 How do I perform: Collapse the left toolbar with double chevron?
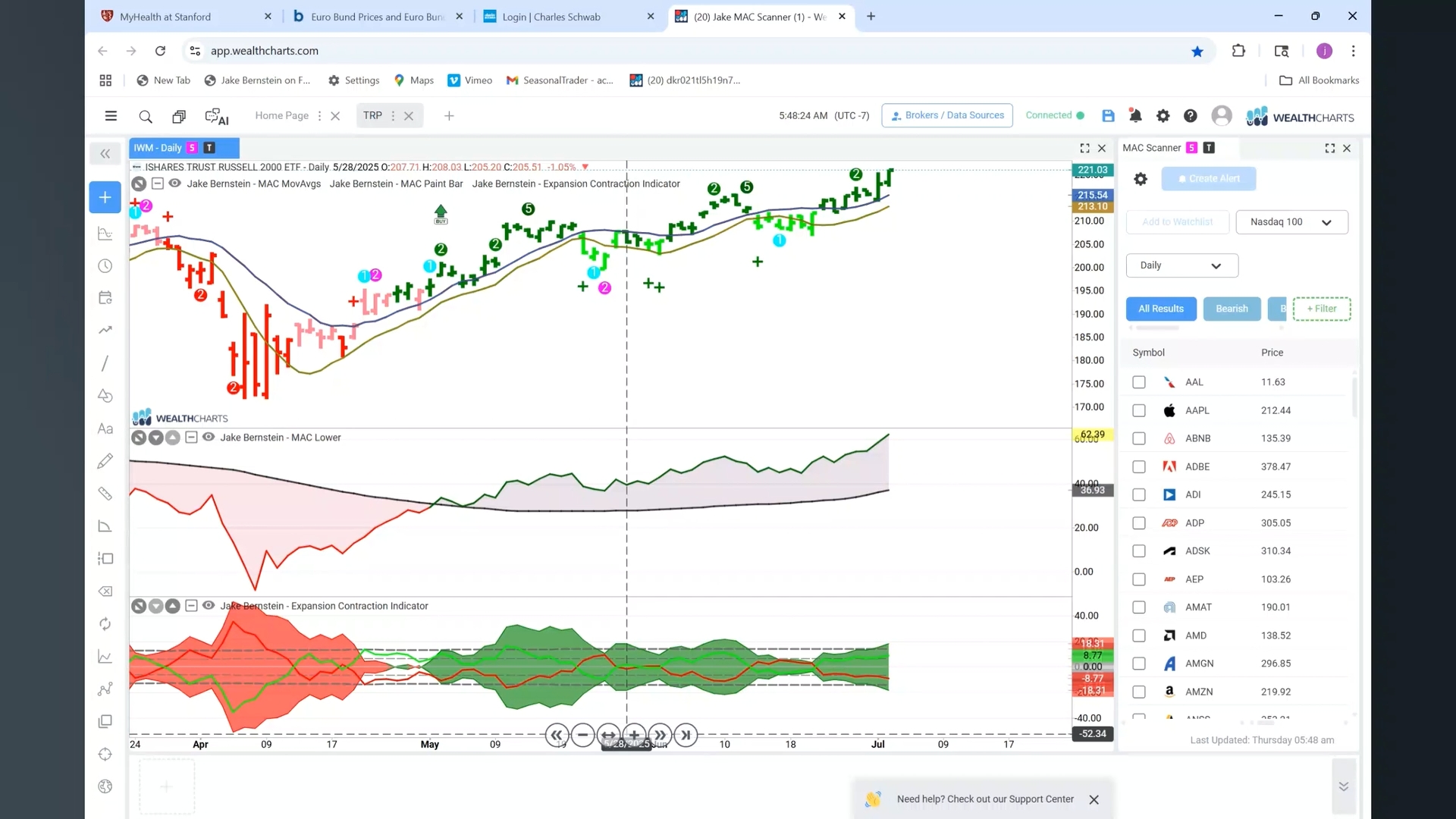point(105,154)
